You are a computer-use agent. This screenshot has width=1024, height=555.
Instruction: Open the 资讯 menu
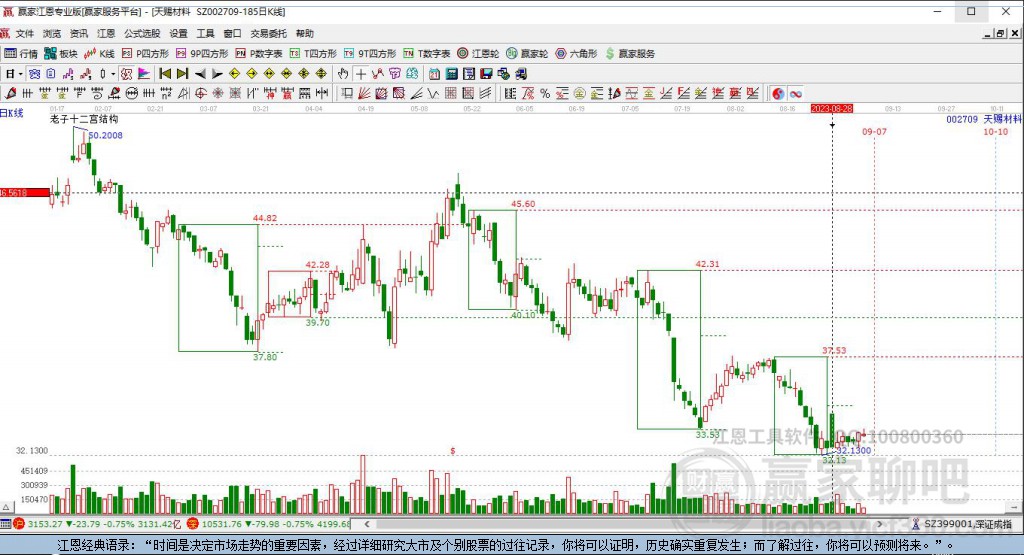pyautogui.click(x=78, y=33)
